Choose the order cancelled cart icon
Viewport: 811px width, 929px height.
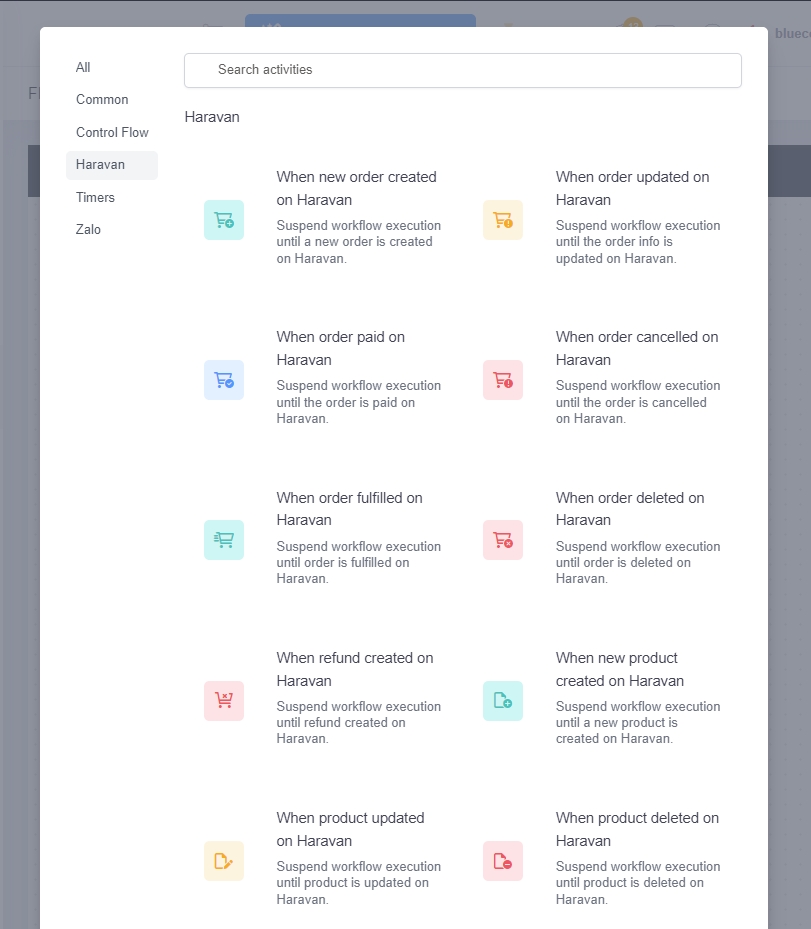(503, 380)
